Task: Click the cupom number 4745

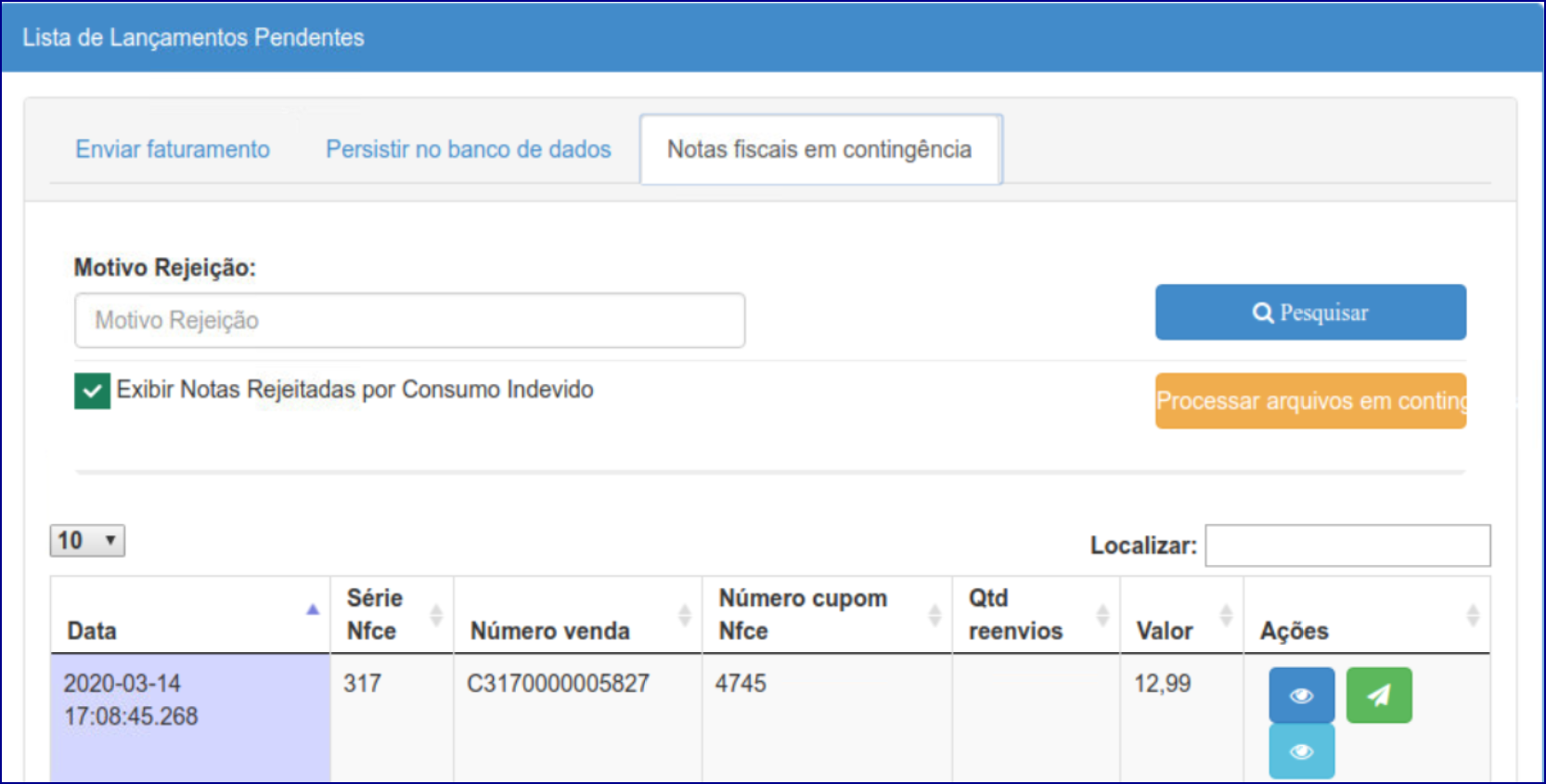Action: click(741, 684)
